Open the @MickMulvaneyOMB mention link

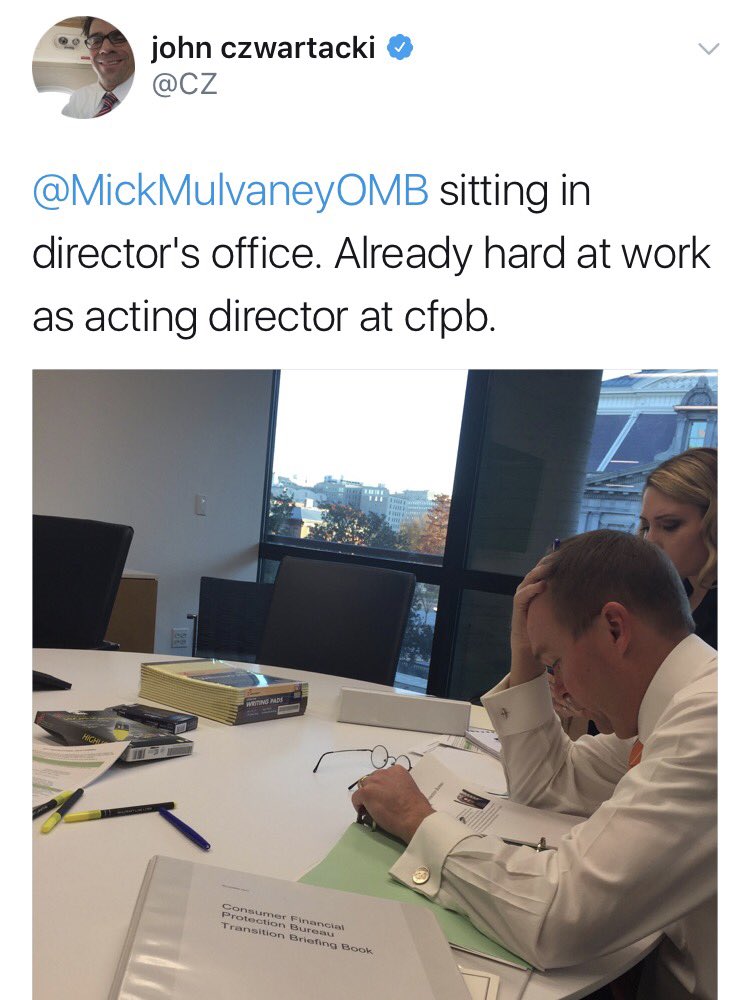click(230, 191)
